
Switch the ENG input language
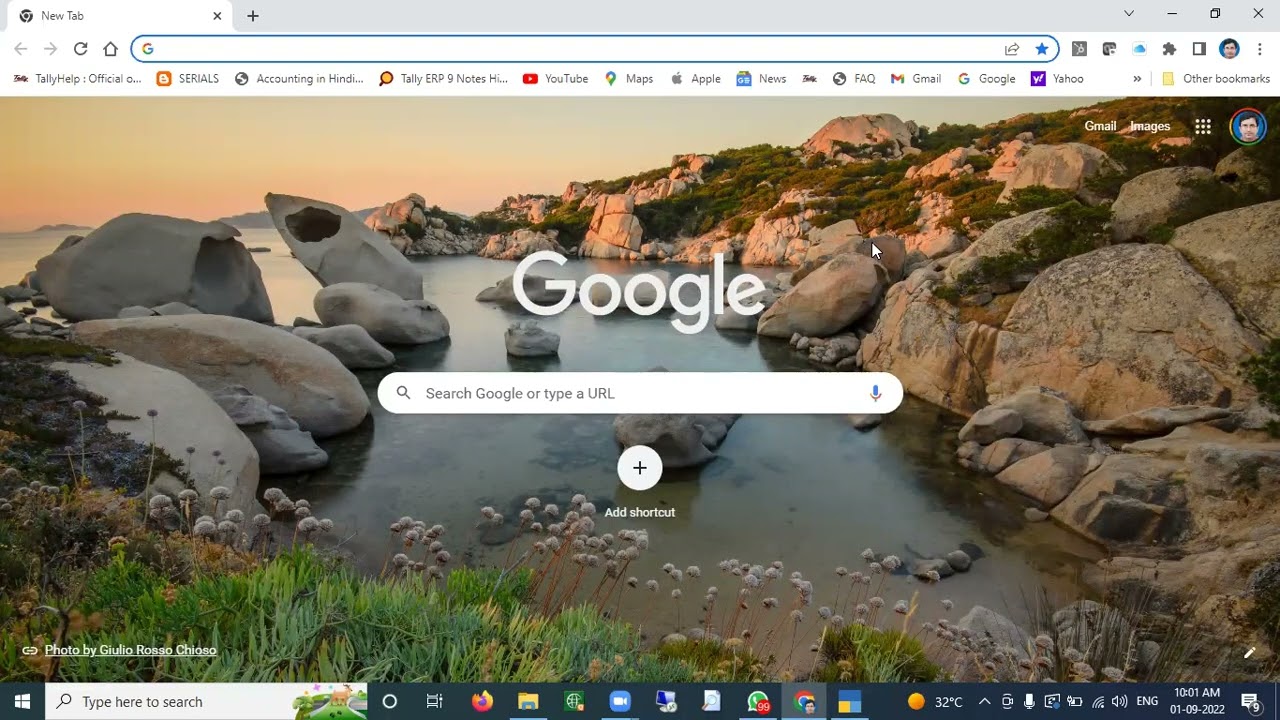click(1147, 701)
